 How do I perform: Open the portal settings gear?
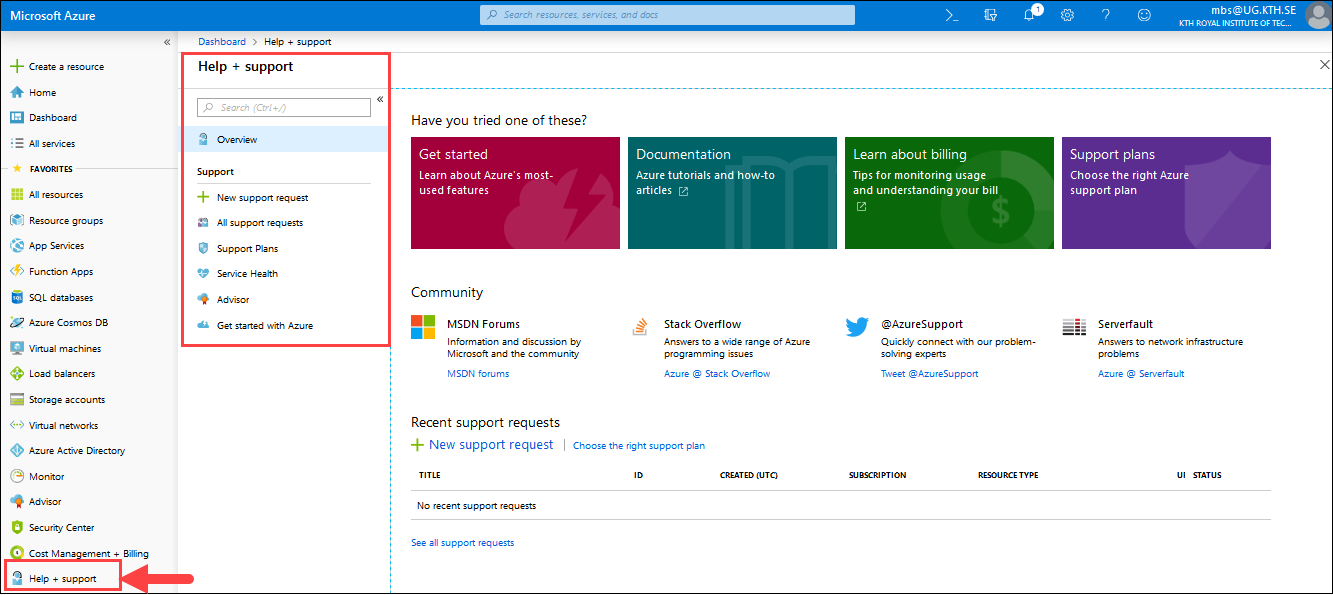click(1067, 15)
